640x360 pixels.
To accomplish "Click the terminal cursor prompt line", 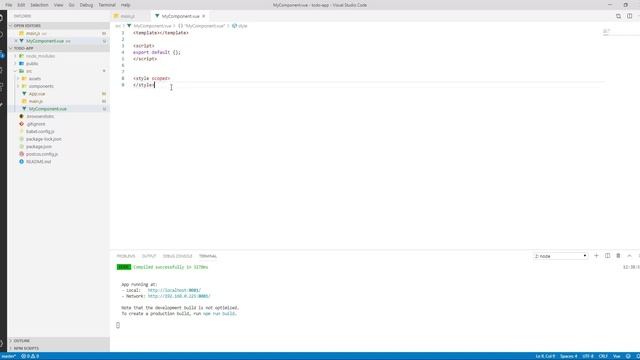I will tap(118, 325).
